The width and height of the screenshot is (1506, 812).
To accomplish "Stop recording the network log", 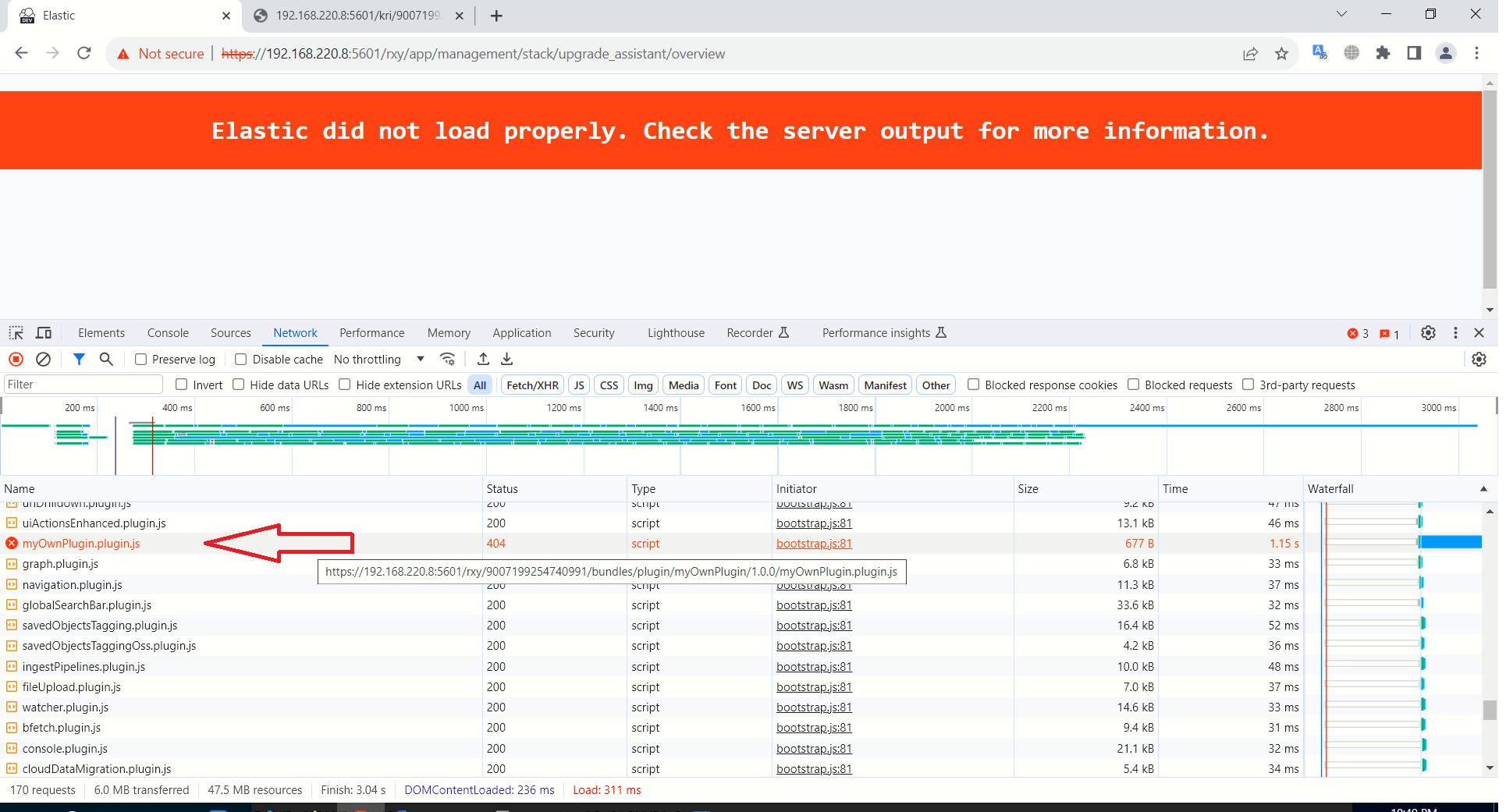I will (x=16, y=359).
